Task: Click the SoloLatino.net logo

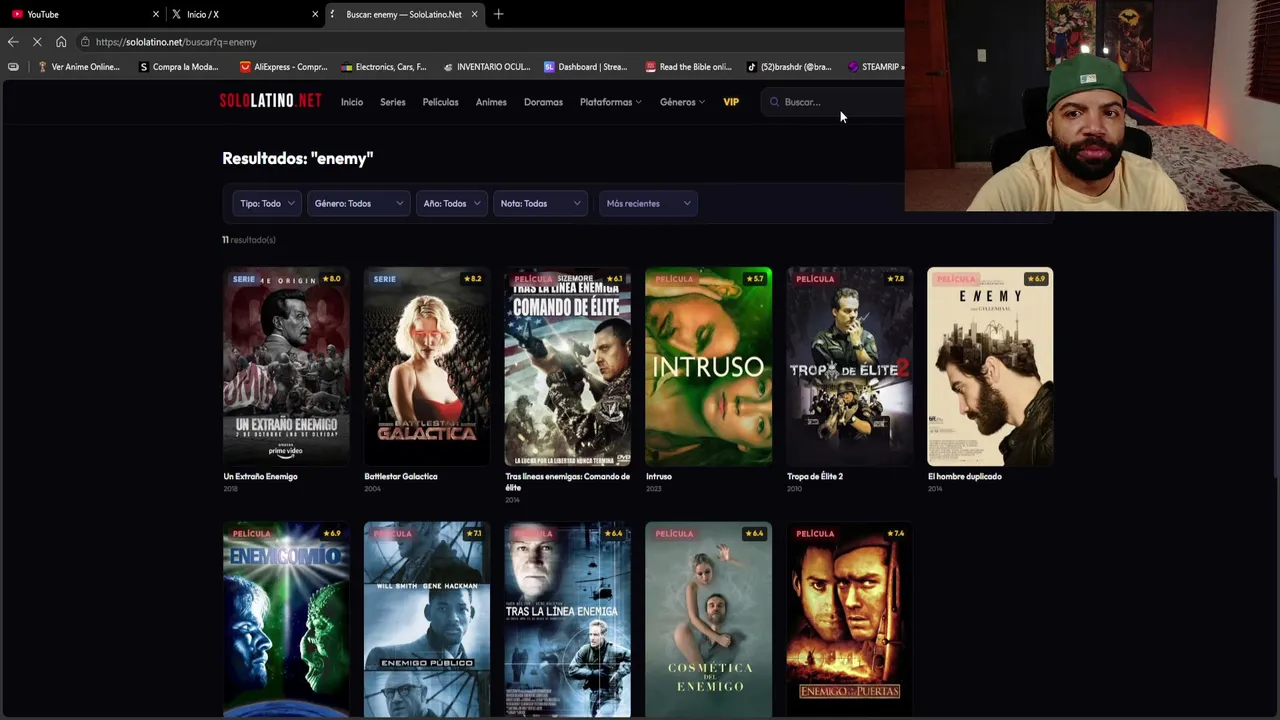Action: point(270,101)
